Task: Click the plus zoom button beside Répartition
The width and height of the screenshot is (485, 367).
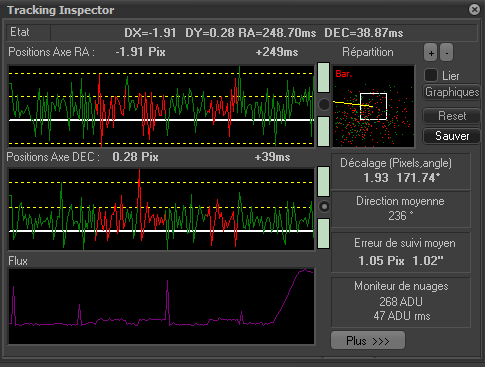Action: point(431,53)
